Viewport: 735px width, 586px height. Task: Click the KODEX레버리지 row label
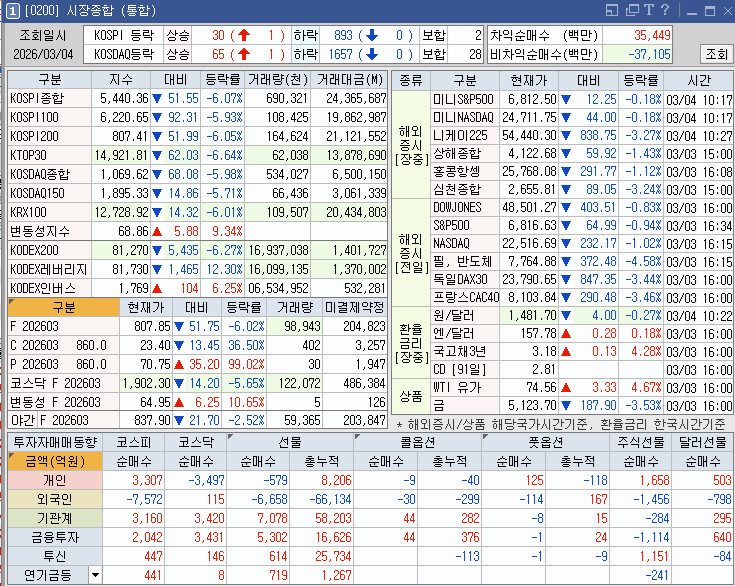[49, 269]
